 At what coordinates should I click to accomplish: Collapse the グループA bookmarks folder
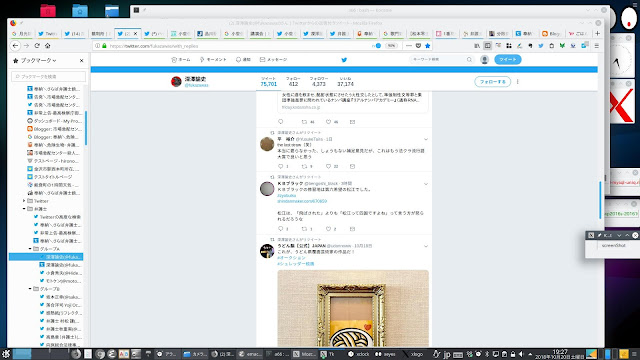[x=30, y=249]
